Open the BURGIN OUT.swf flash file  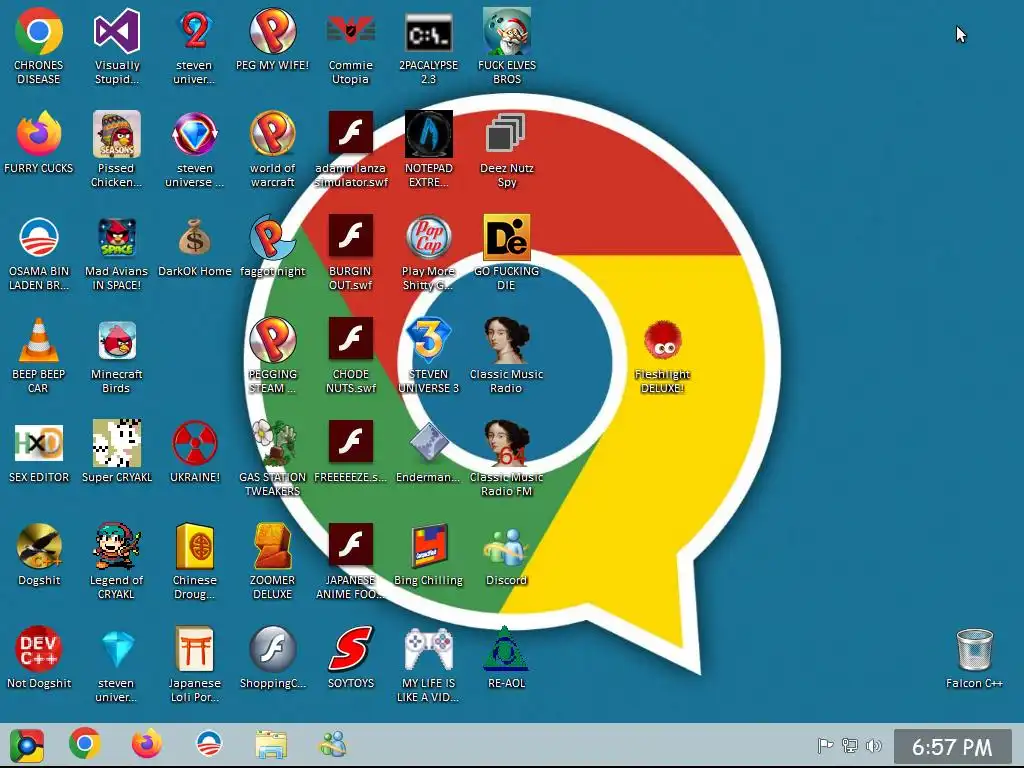(x=351, y=236)
